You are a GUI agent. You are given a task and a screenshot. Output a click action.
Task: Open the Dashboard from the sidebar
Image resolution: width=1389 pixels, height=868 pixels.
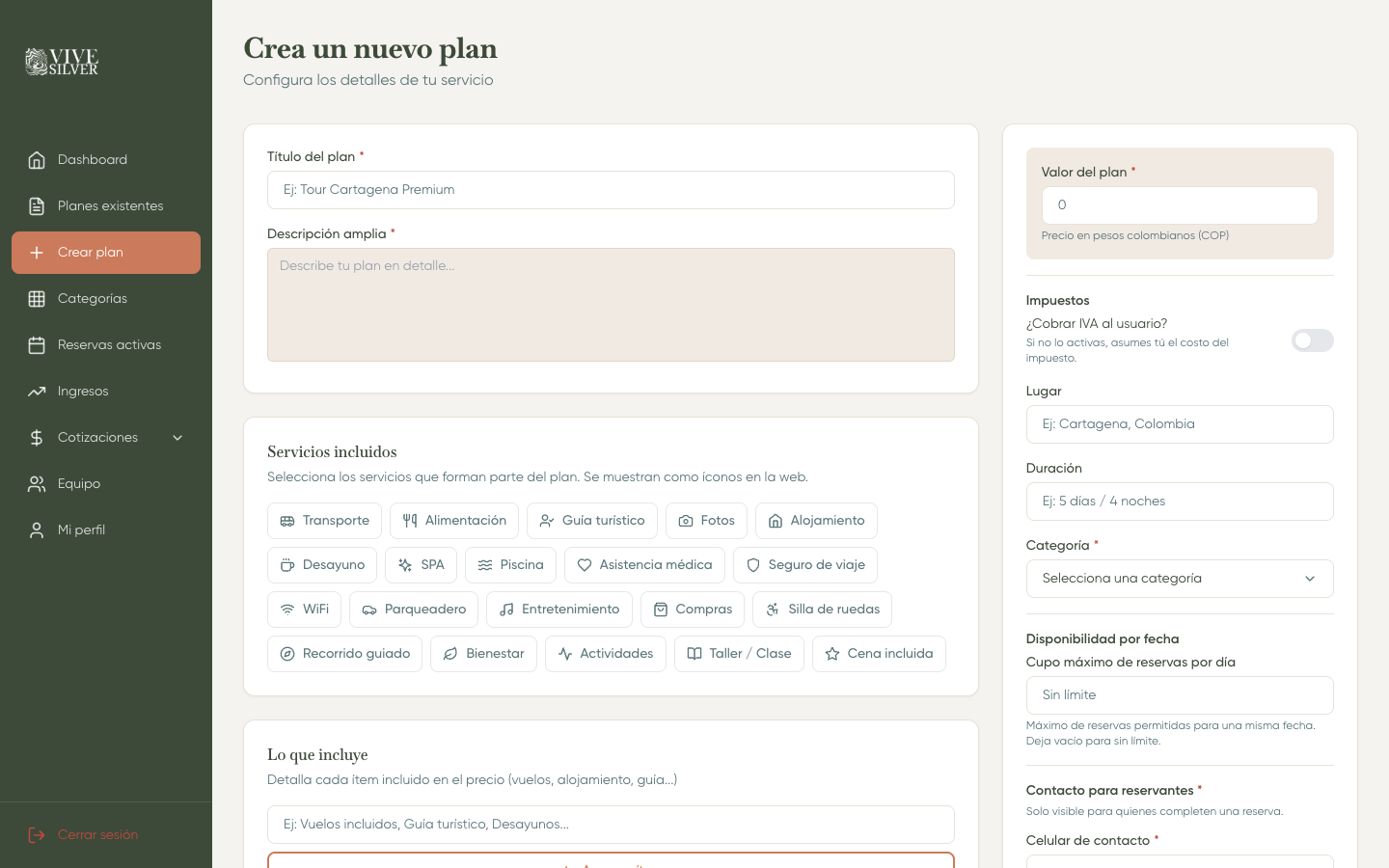click(92, 159)
